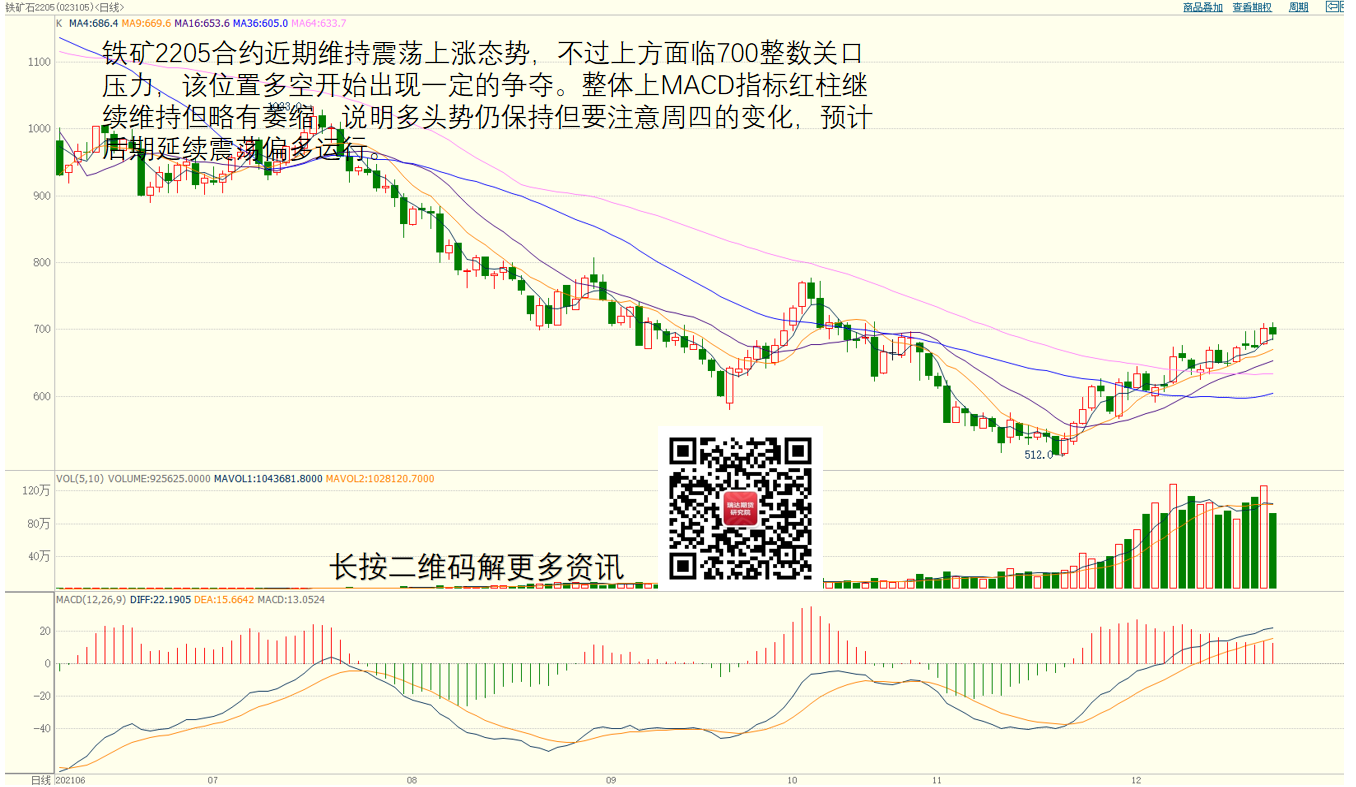The width and height of the screenshot is (1356, 787).
Task: Click the purple MA16:653.6 label
Action: [204, 23]
